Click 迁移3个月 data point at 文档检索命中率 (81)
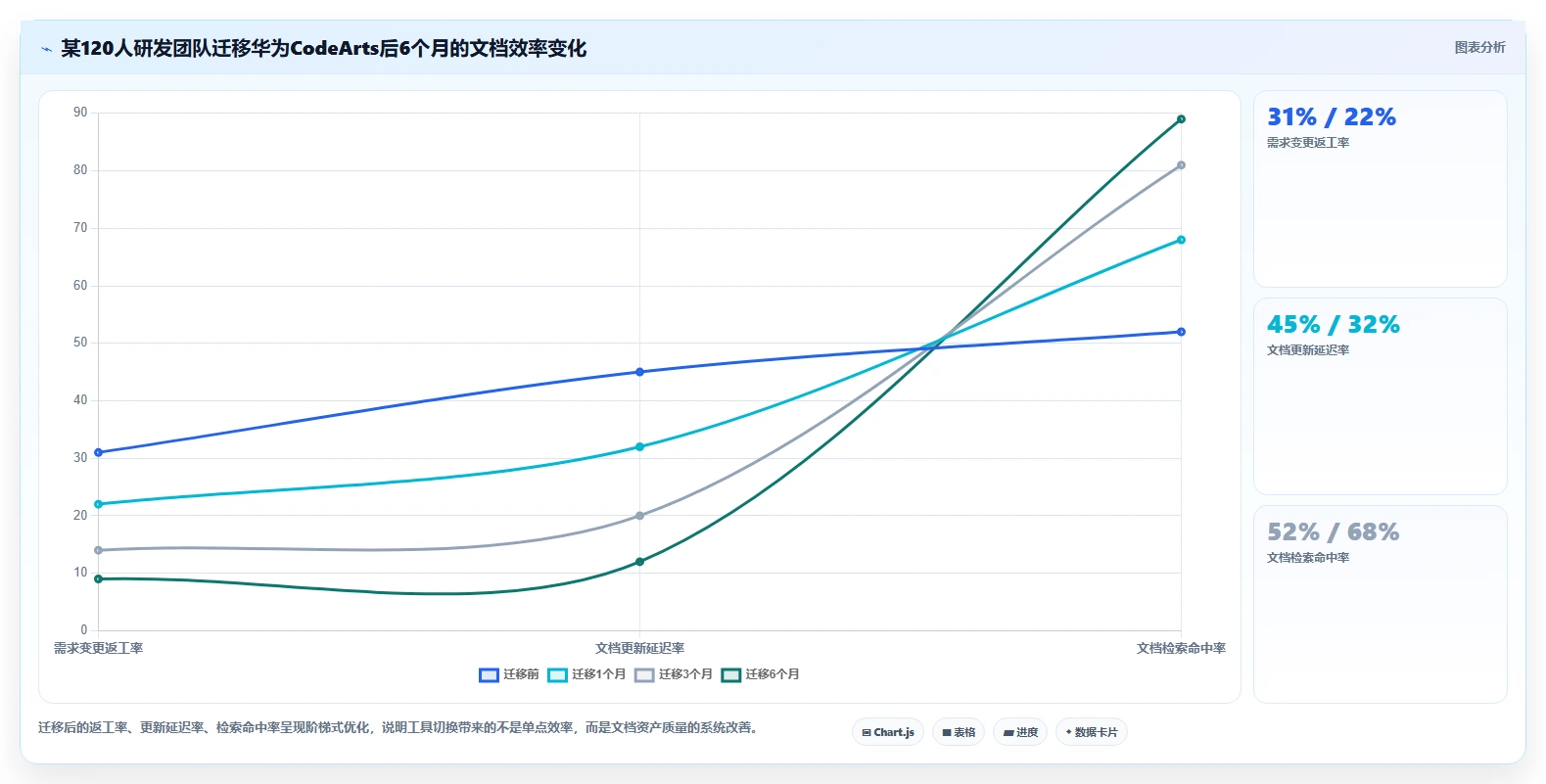 pyautogui.click(x=1181, y=165)
